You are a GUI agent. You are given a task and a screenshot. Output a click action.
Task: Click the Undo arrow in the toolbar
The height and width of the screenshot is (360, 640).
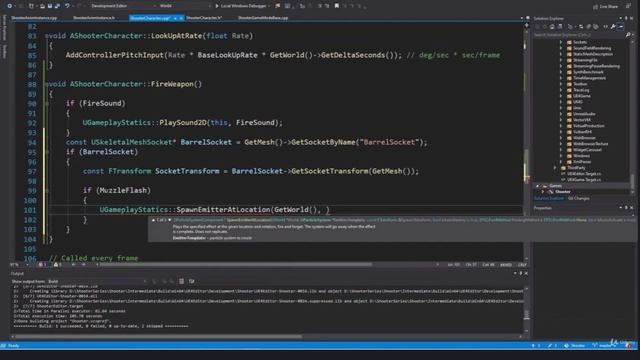pyautogui.click(x=67, y=6)
